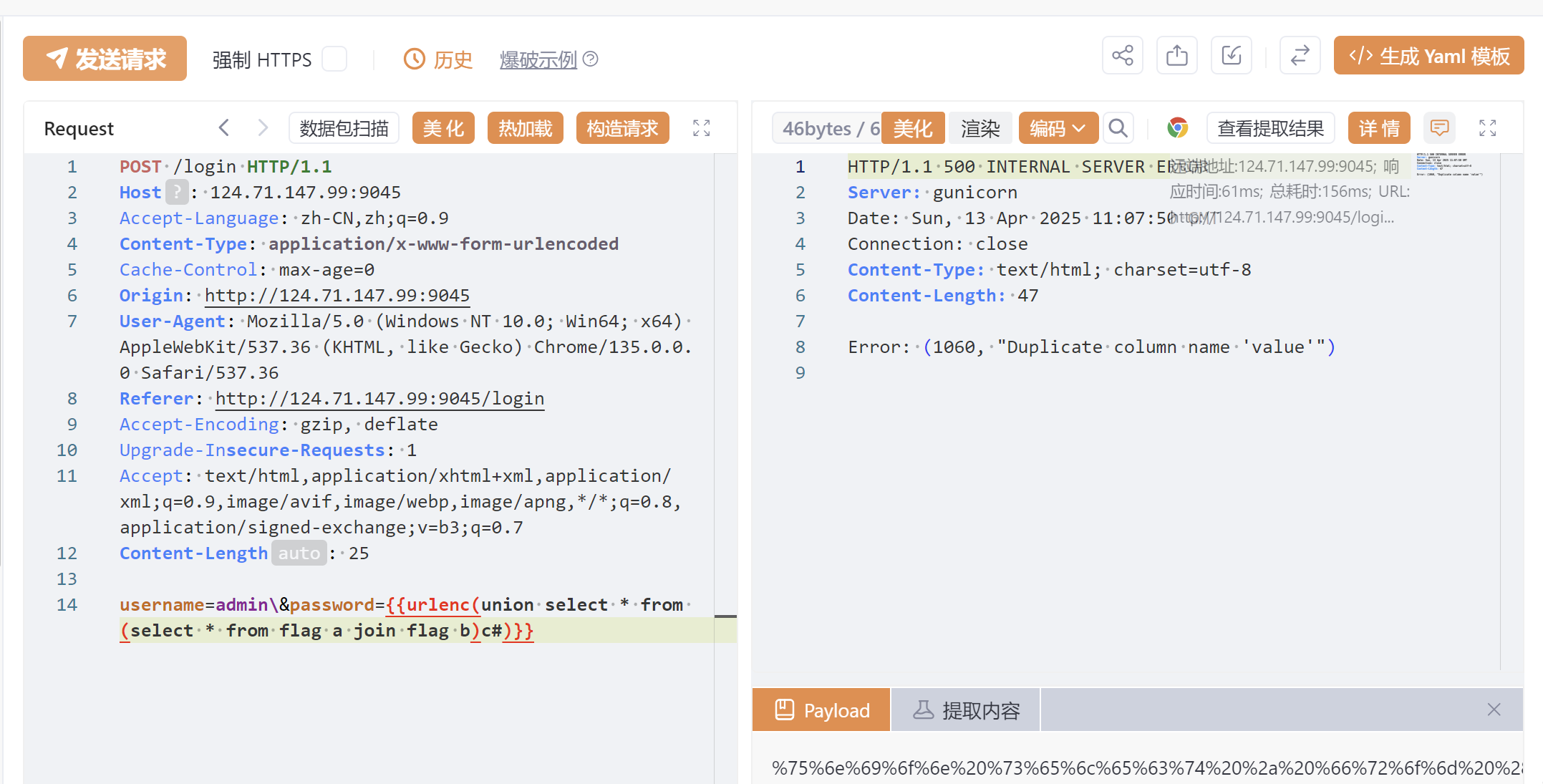Click the import download icon
Viewport: 1543px width, 784px height.
1232,55
